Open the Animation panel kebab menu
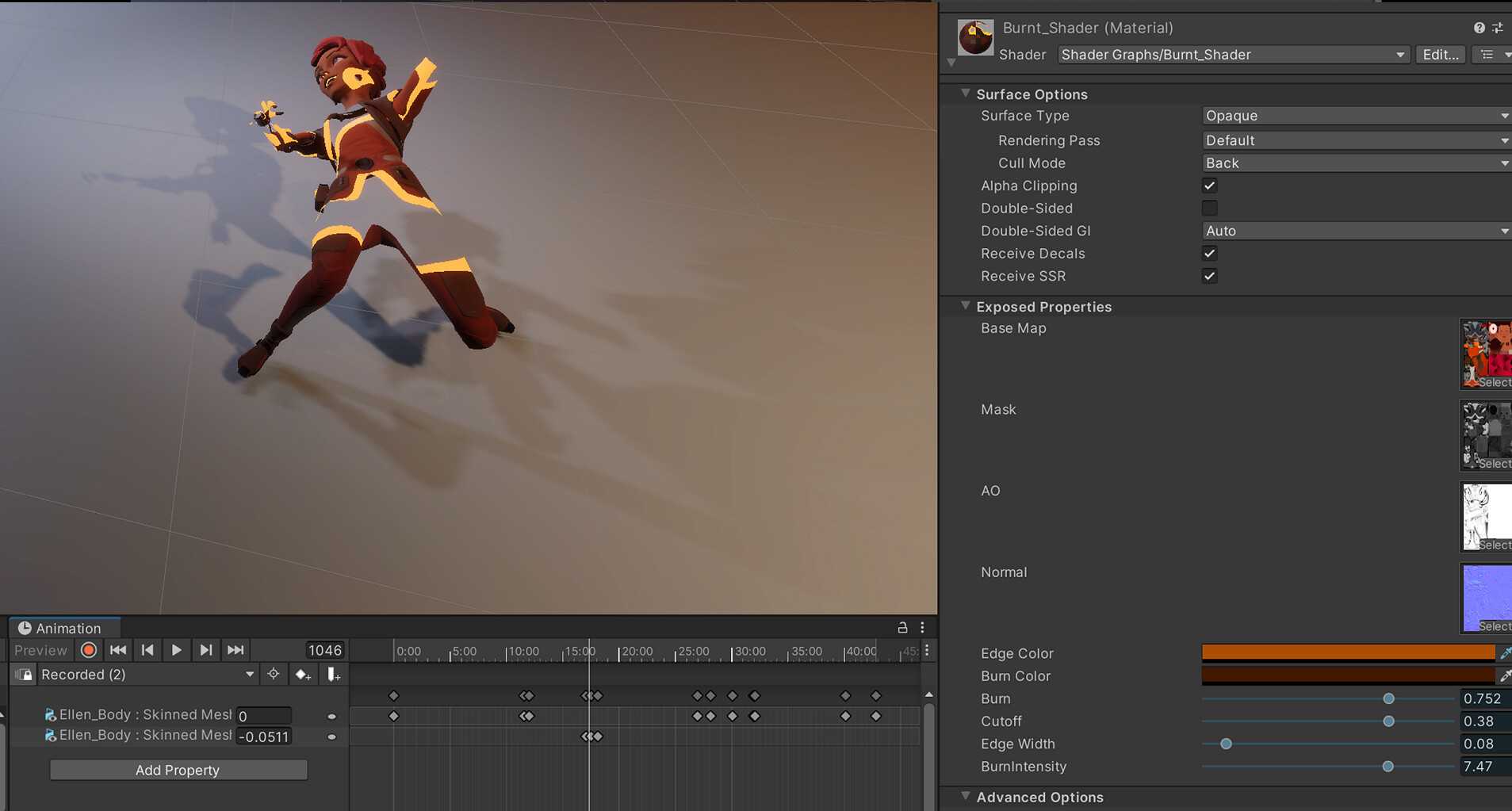Image resolution: width=1512 pixels, height=811 pixels. pyautogui.click(x=921, y=627)
